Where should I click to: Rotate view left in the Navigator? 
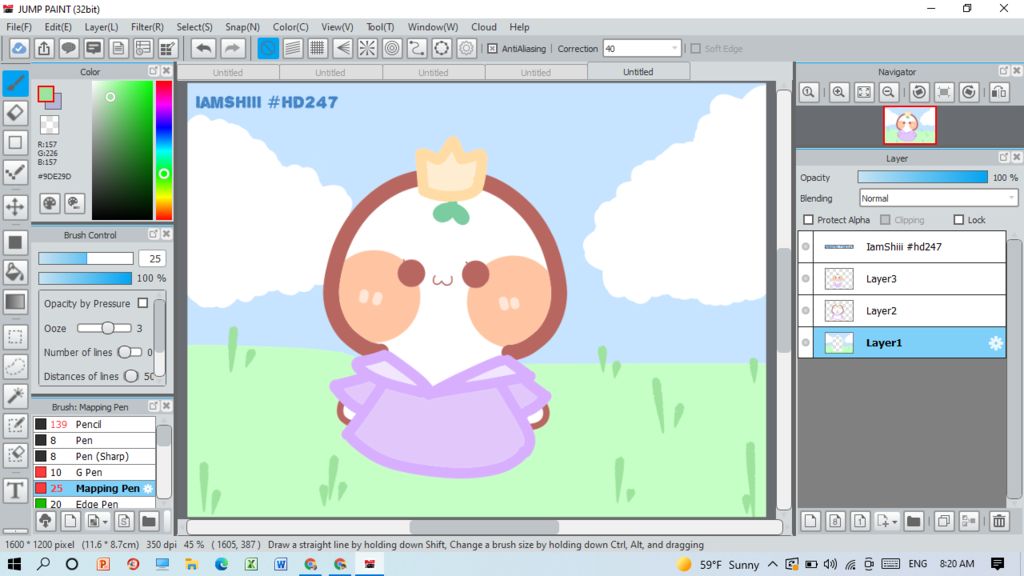coord(919,92)
